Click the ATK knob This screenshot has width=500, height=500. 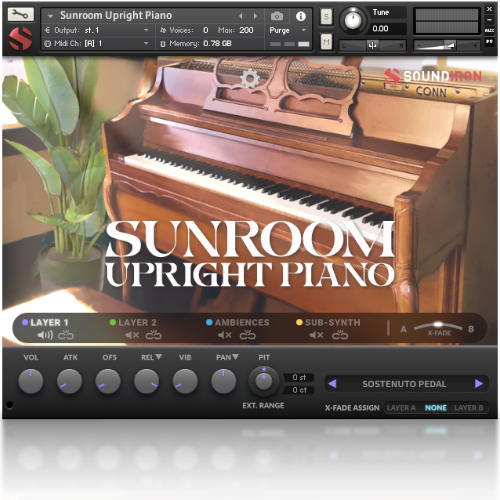point(69,381)
